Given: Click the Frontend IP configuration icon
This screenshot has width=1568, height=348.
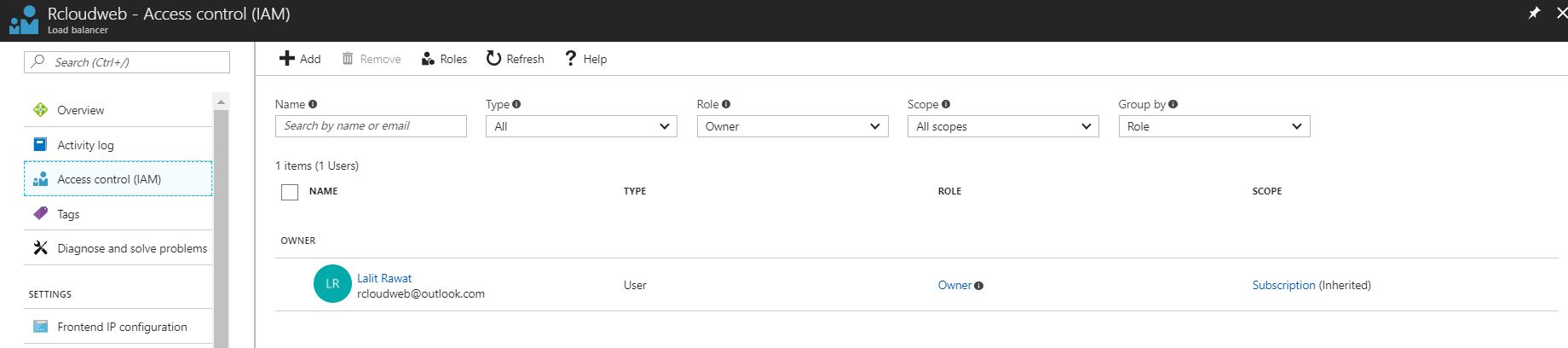Looking at the screenshot, I should click(40, 327).
